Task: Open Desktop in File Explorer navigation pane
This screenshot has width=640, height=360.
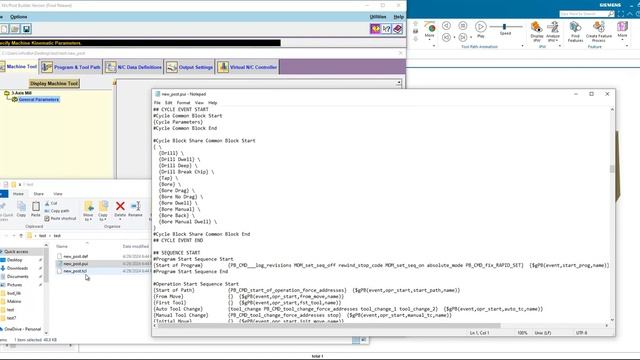Action: [x=15, y=260]
